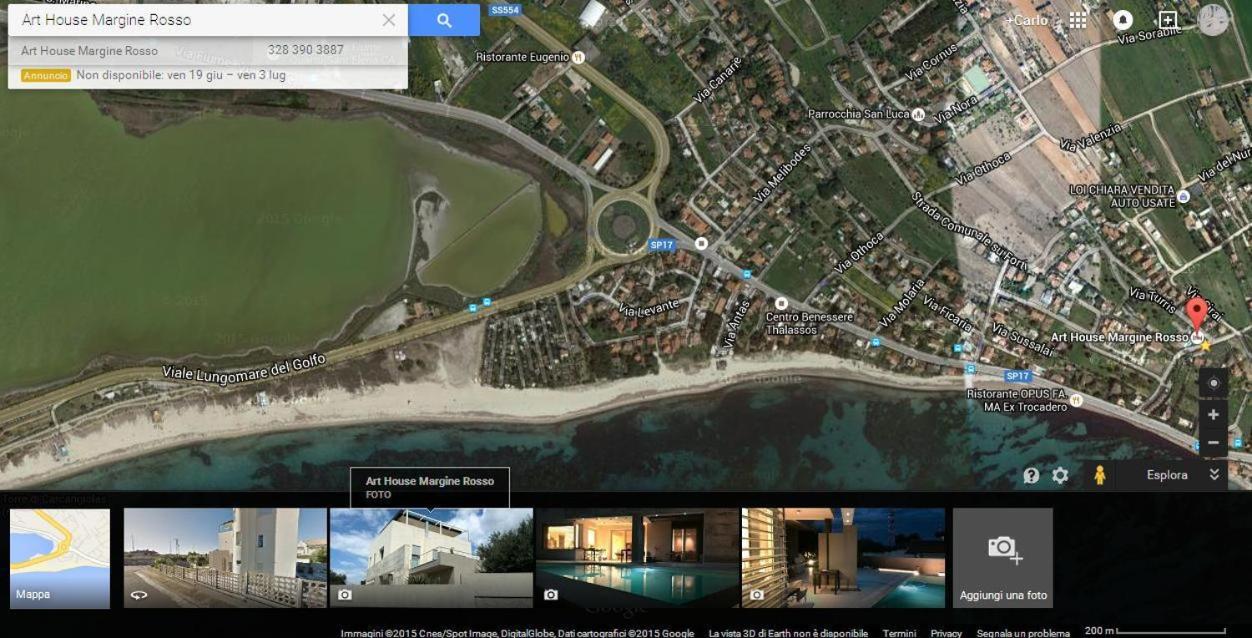Click Segnala un problema link
The image size is (1252, 638).
pyautogui.click(x=1023, y=633)
